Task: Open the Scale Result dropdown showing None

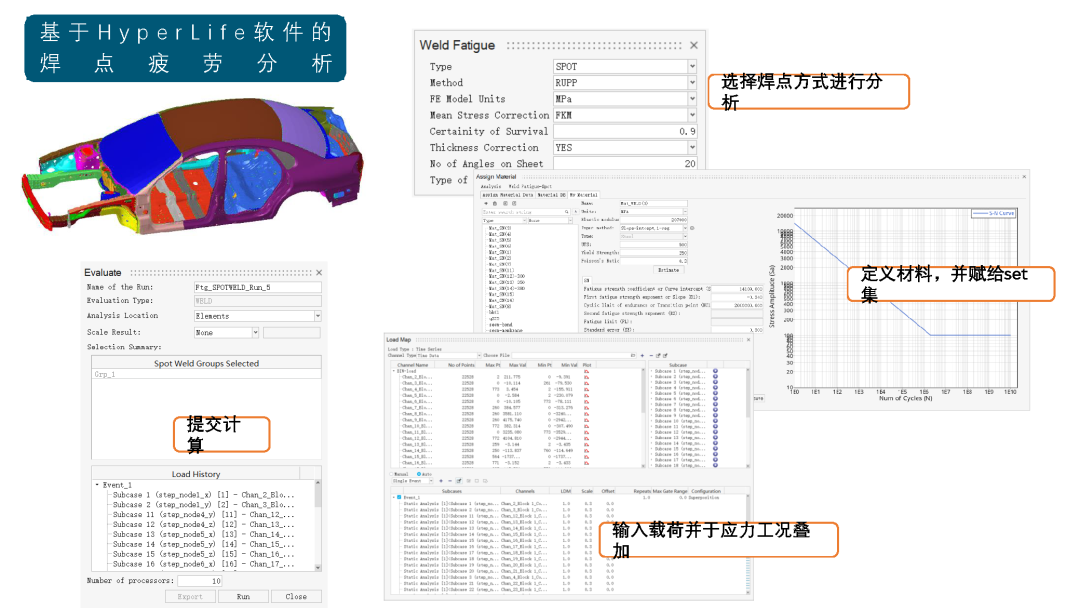Action: tap(227, 333)
